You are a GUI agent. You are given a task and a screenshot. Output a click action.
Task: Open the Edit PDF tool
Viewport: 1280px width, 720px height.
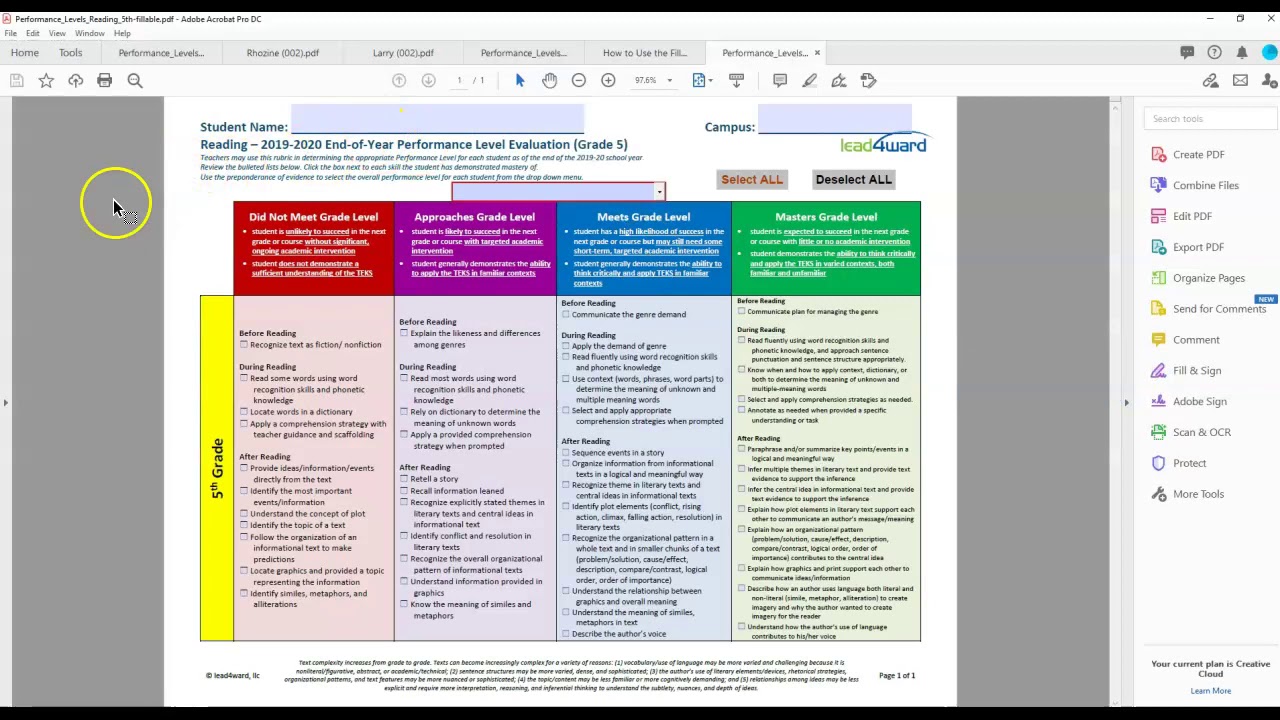[x=1192, y=216]
